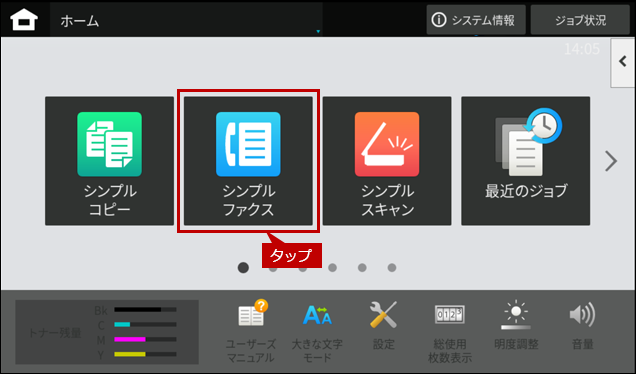The width and height of the screenshot is (636, 374).
Task: Open the シンプルコピー copy tile
Action: click(110, 161)
